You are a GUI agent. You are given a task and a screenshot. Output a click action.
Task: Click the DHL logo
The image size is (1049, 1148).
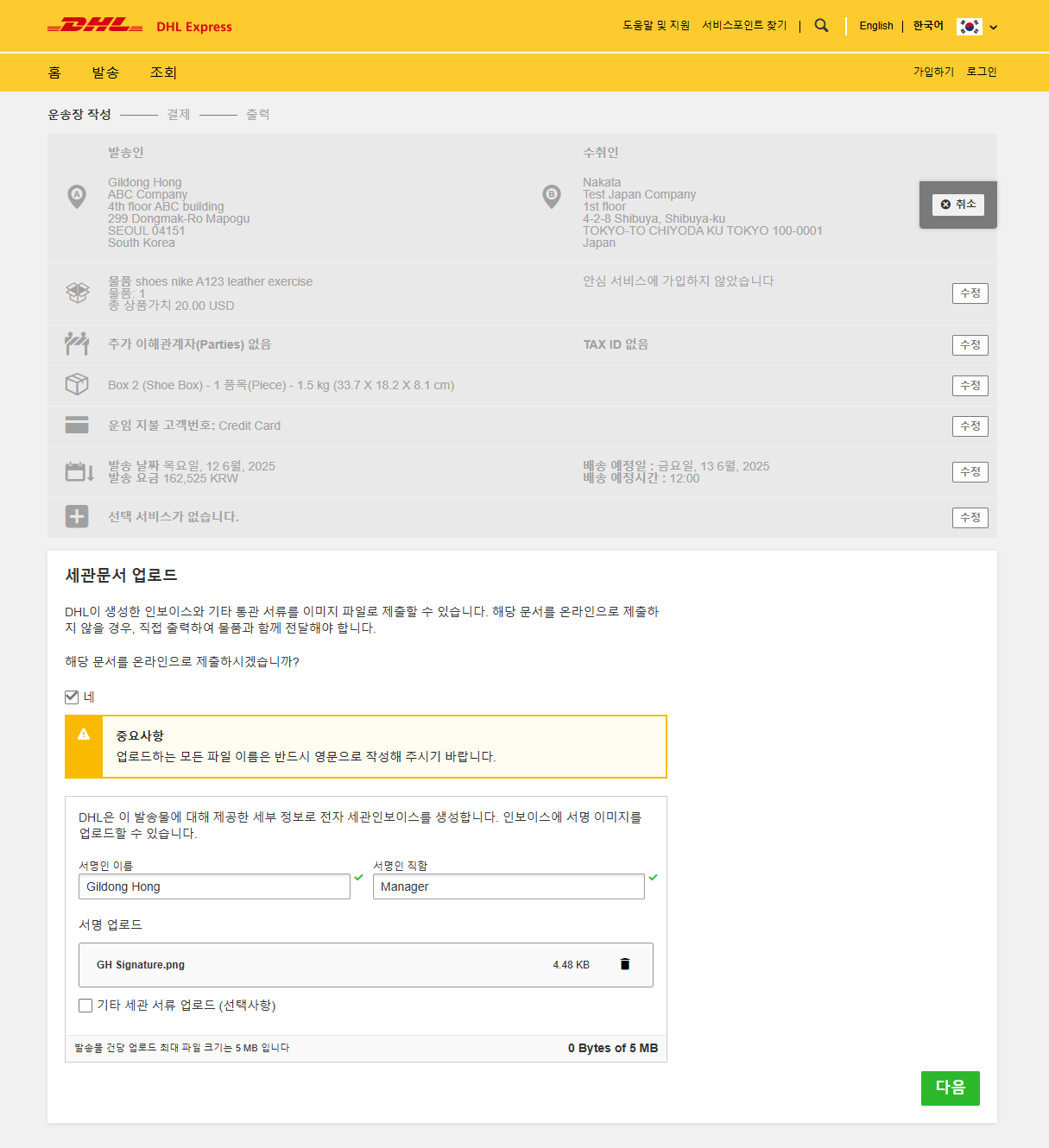tap(95, 26)
